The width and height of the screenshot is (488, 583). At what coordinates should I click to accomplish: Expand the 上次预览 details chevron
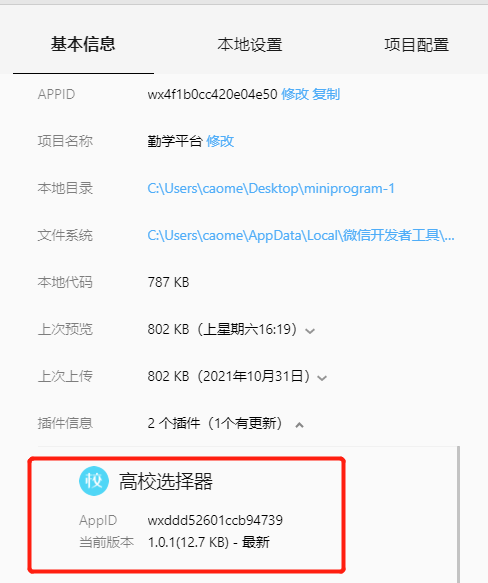(310, 331)
